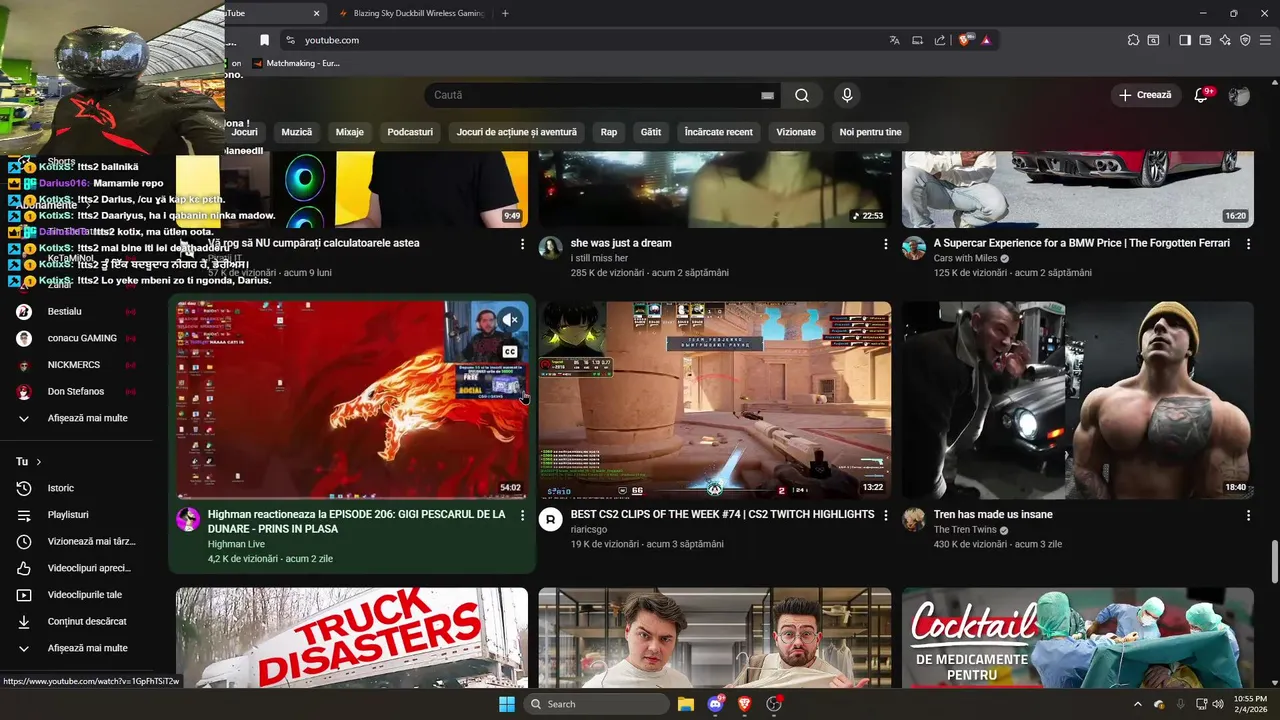The image size is (1280, 720).
Task: Open the on-screen keyboard icon in search box
Action: point(767,95)
